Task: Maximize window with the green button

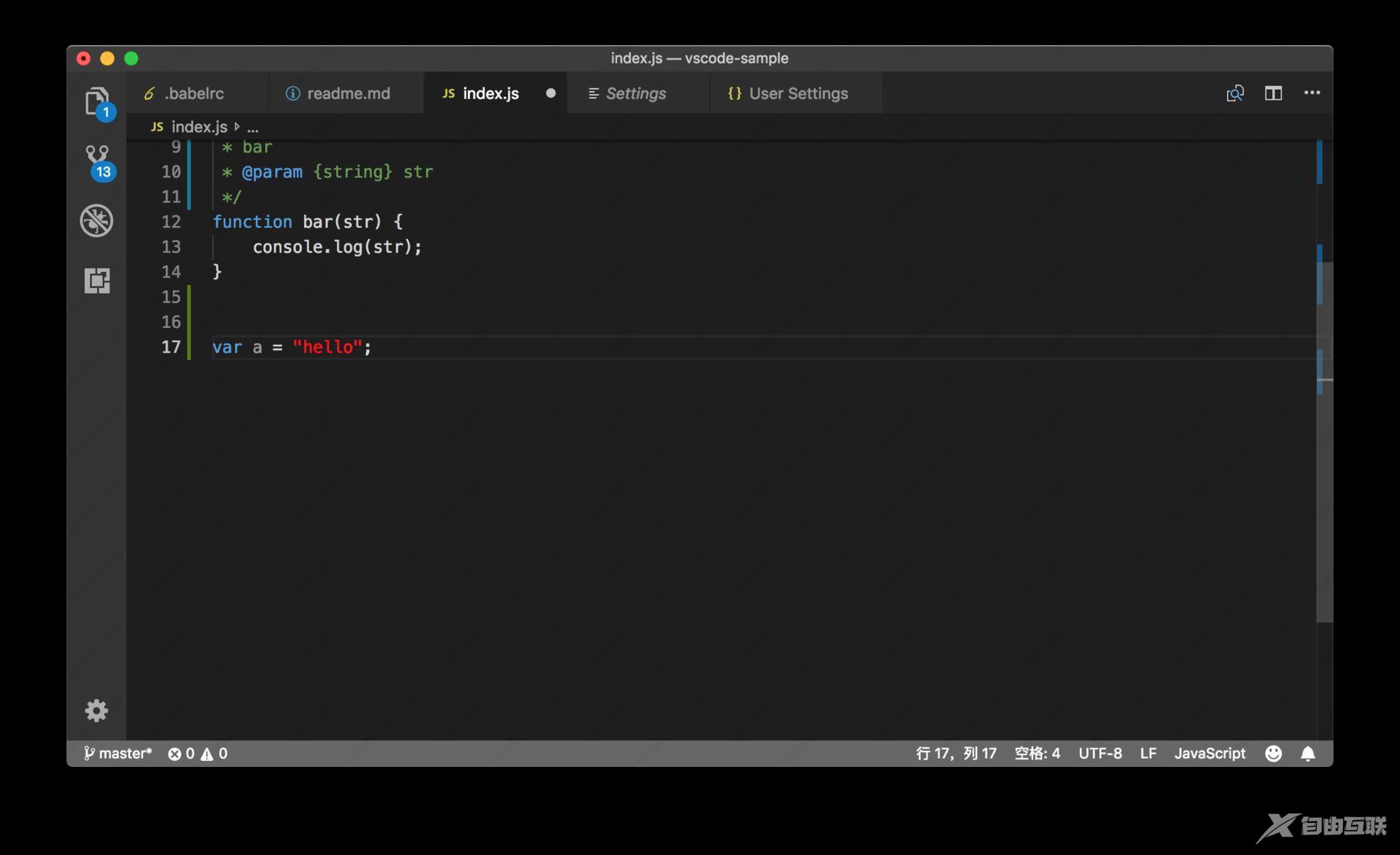Action: (131, 58)
